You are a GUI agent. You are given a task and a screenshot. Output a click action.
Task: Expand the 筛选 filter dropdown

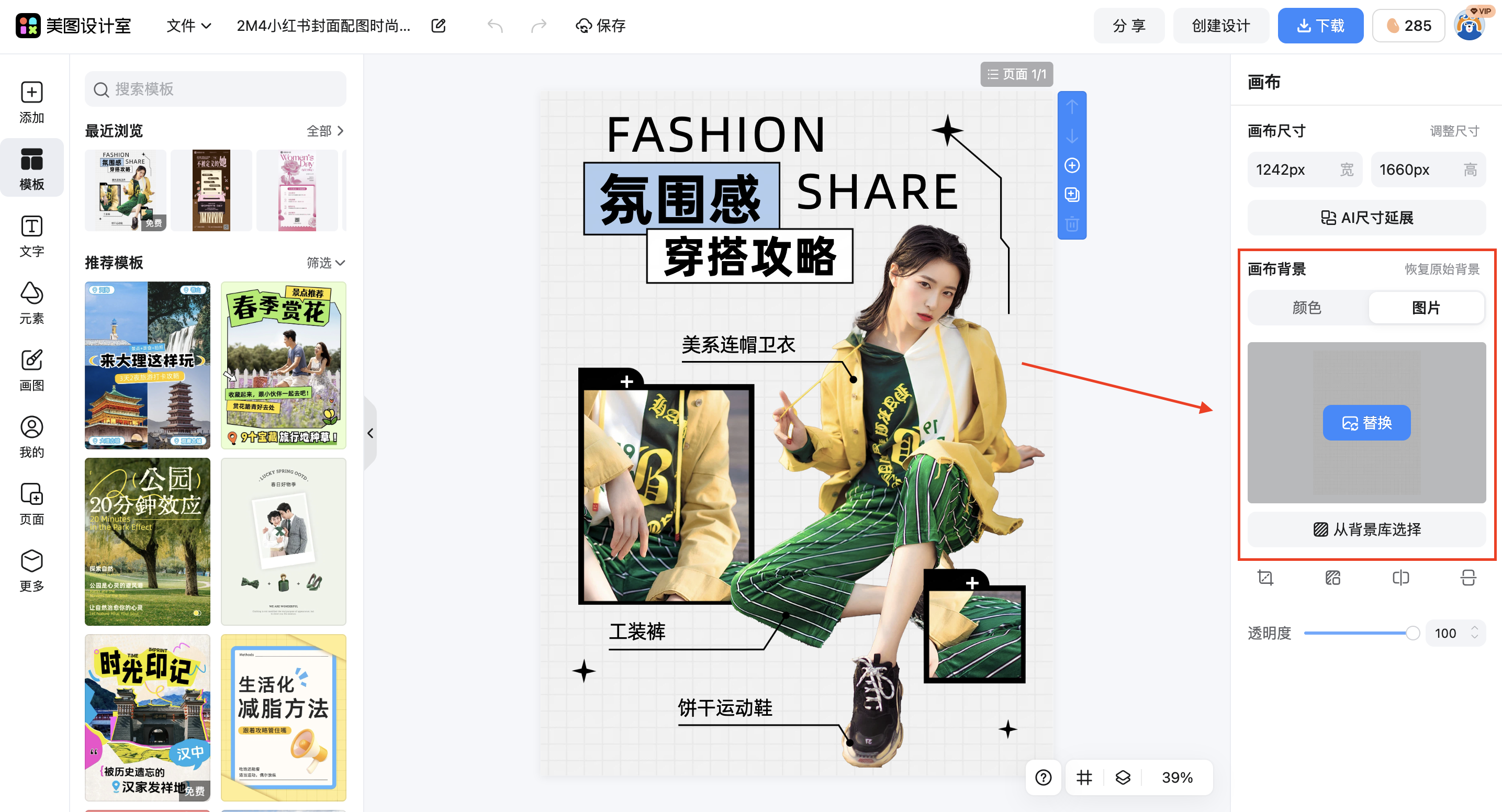[x=326, y=263]
